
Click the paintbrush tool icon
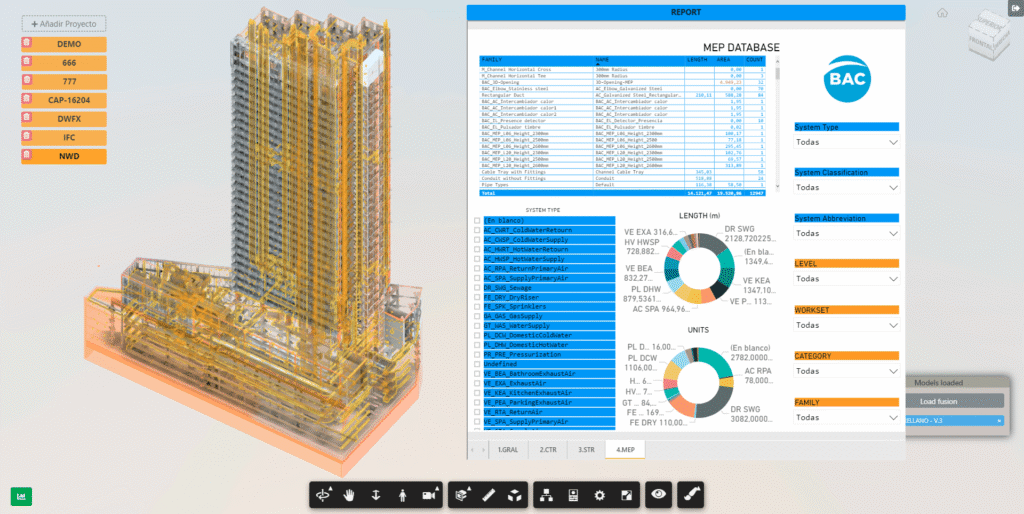(x=690, y=495)
